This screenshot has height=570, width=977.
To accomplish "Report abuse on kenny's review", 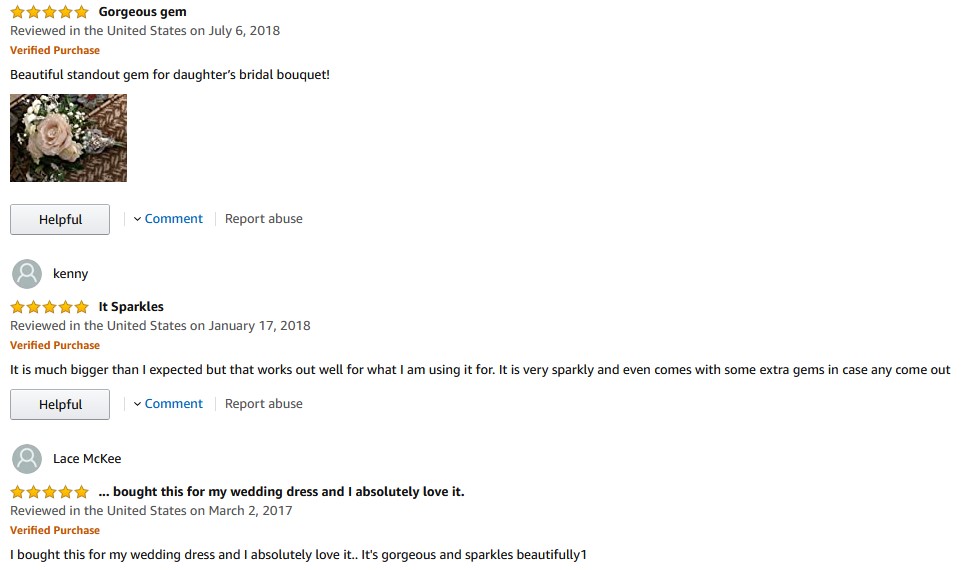I will click(263, 404).
